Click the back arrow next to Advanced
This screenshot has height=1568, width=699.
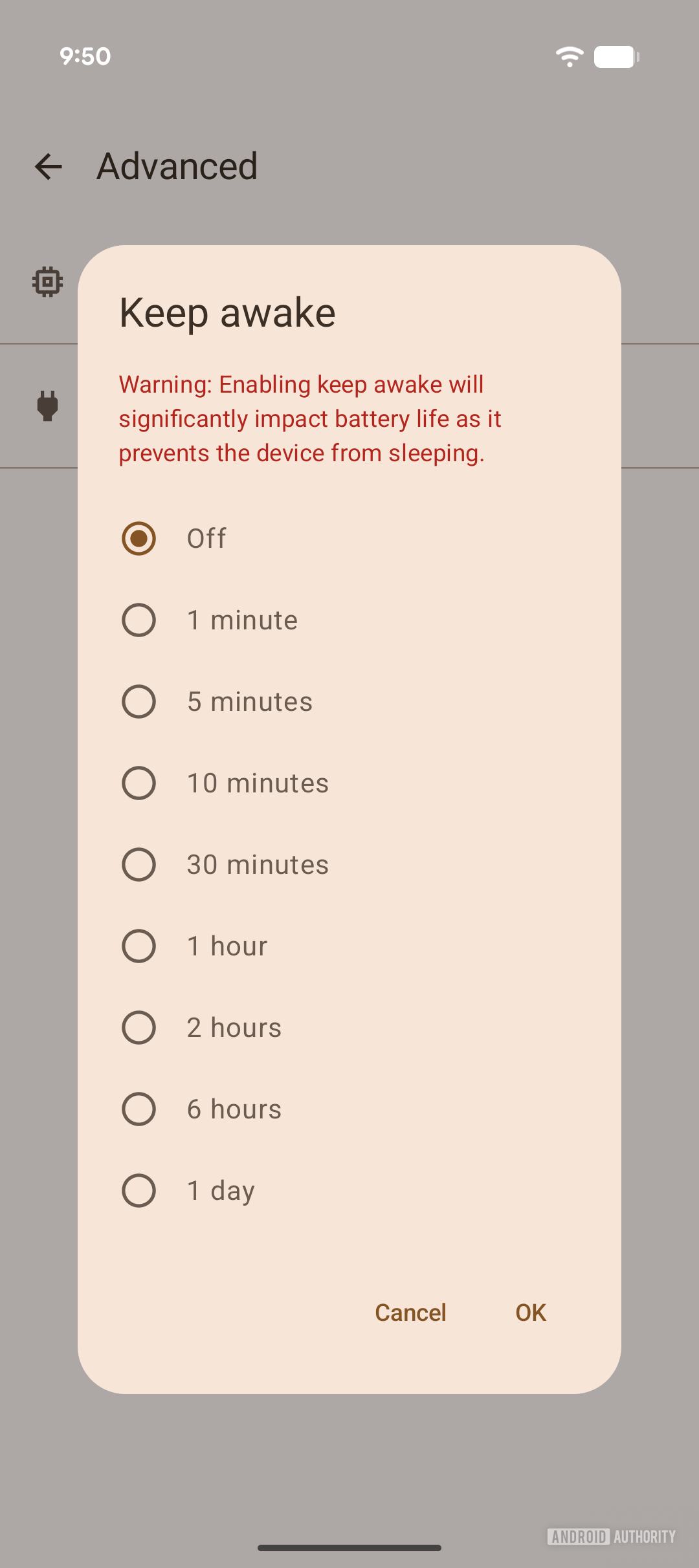49,168
